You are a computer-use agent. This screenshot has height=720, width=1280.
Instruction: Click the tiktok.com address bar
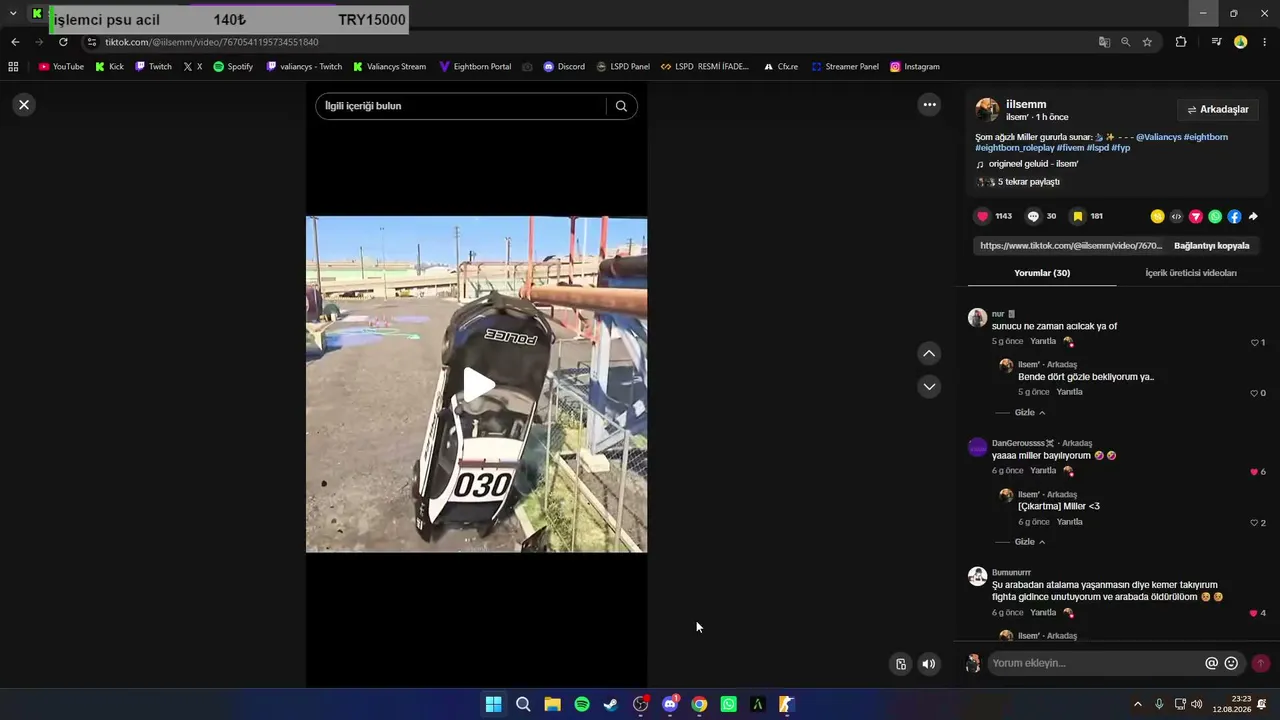[x=590, y=42]
